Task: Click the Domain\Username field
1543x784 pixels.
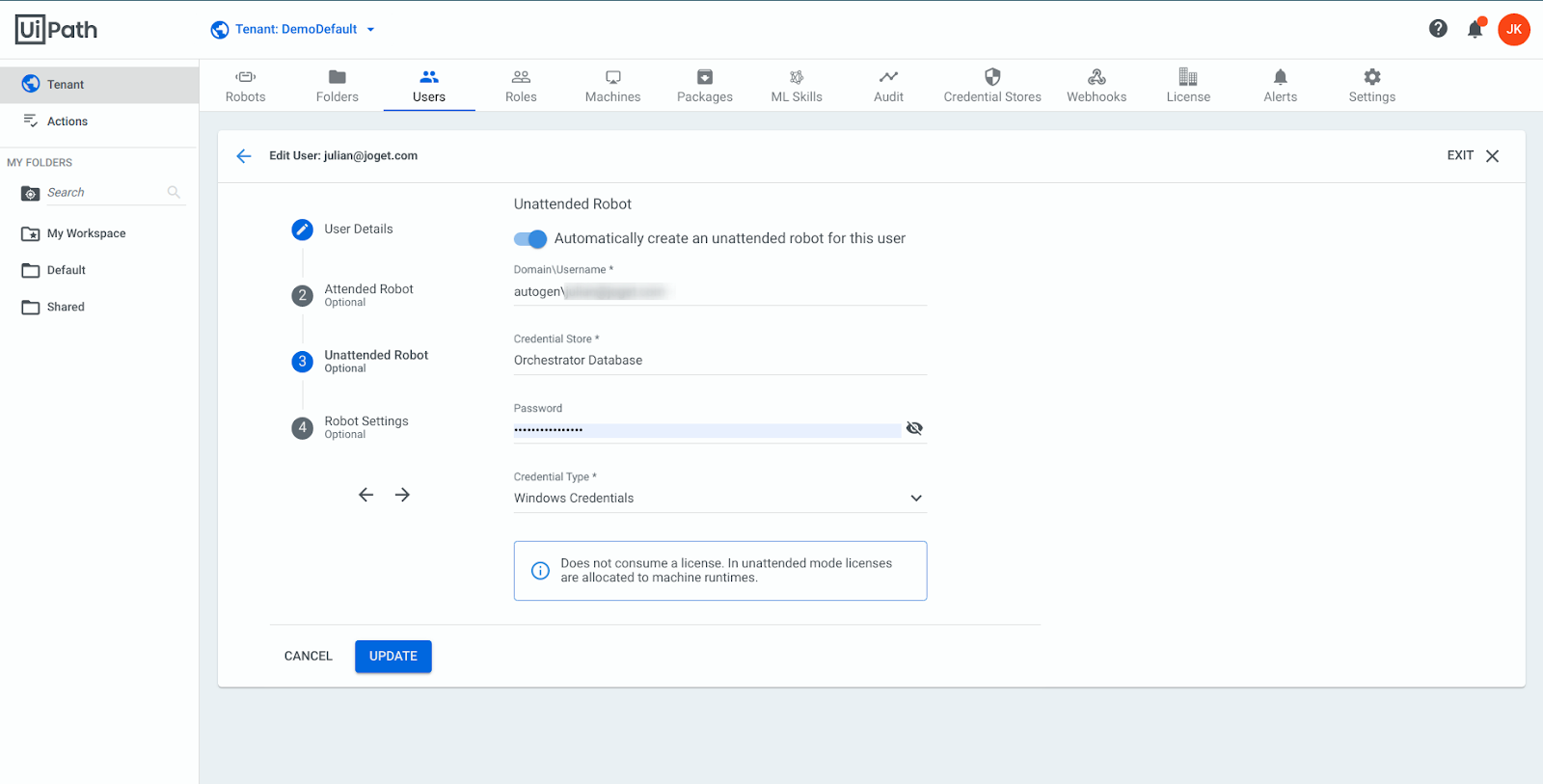Action: coord(720,292)
